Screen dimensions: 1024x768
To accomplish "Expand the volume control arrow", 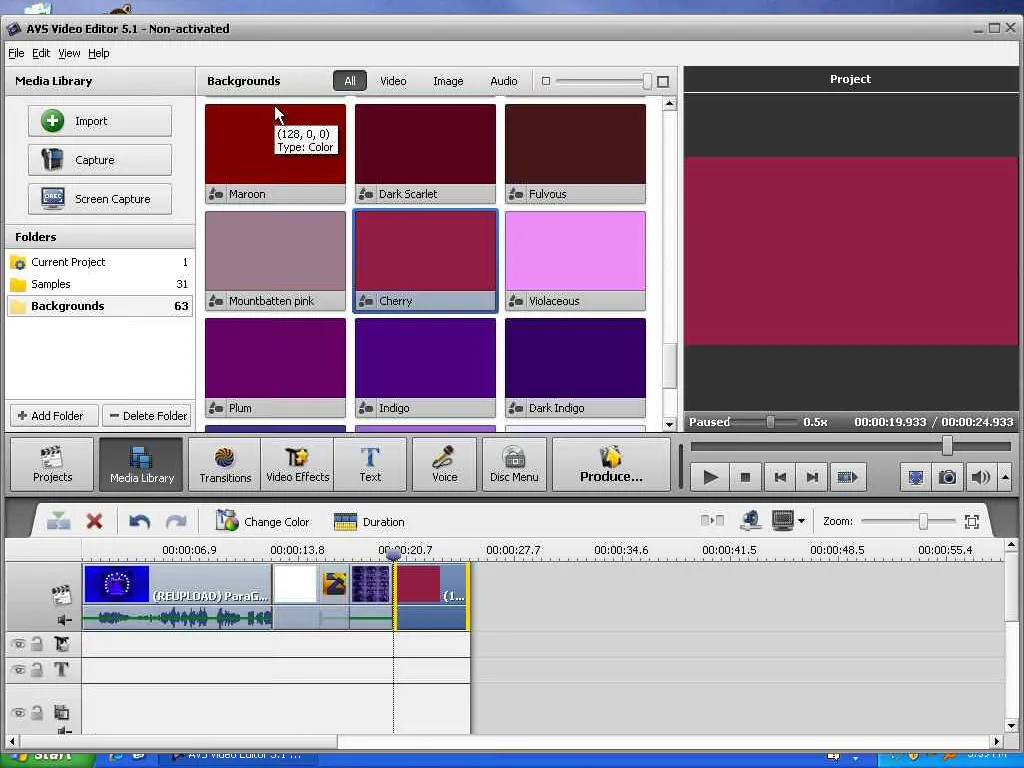I will [1004, 477].
